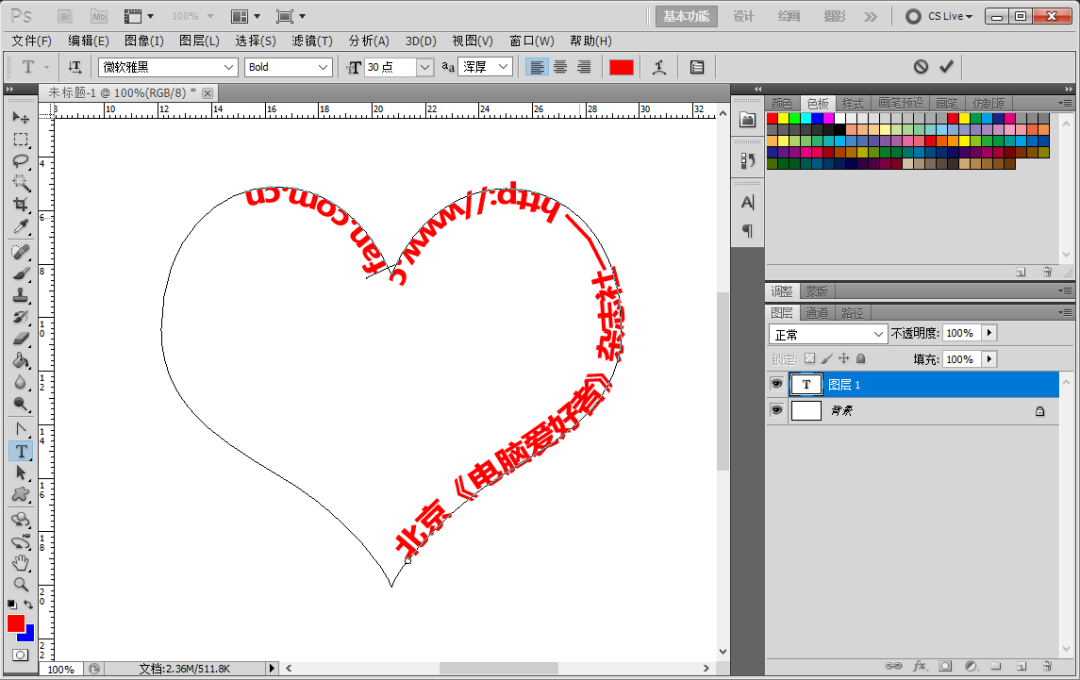The height and width of the screenshot is (680, 1080).
Task: Select the Move tool
Action: (x=21, y=118)
